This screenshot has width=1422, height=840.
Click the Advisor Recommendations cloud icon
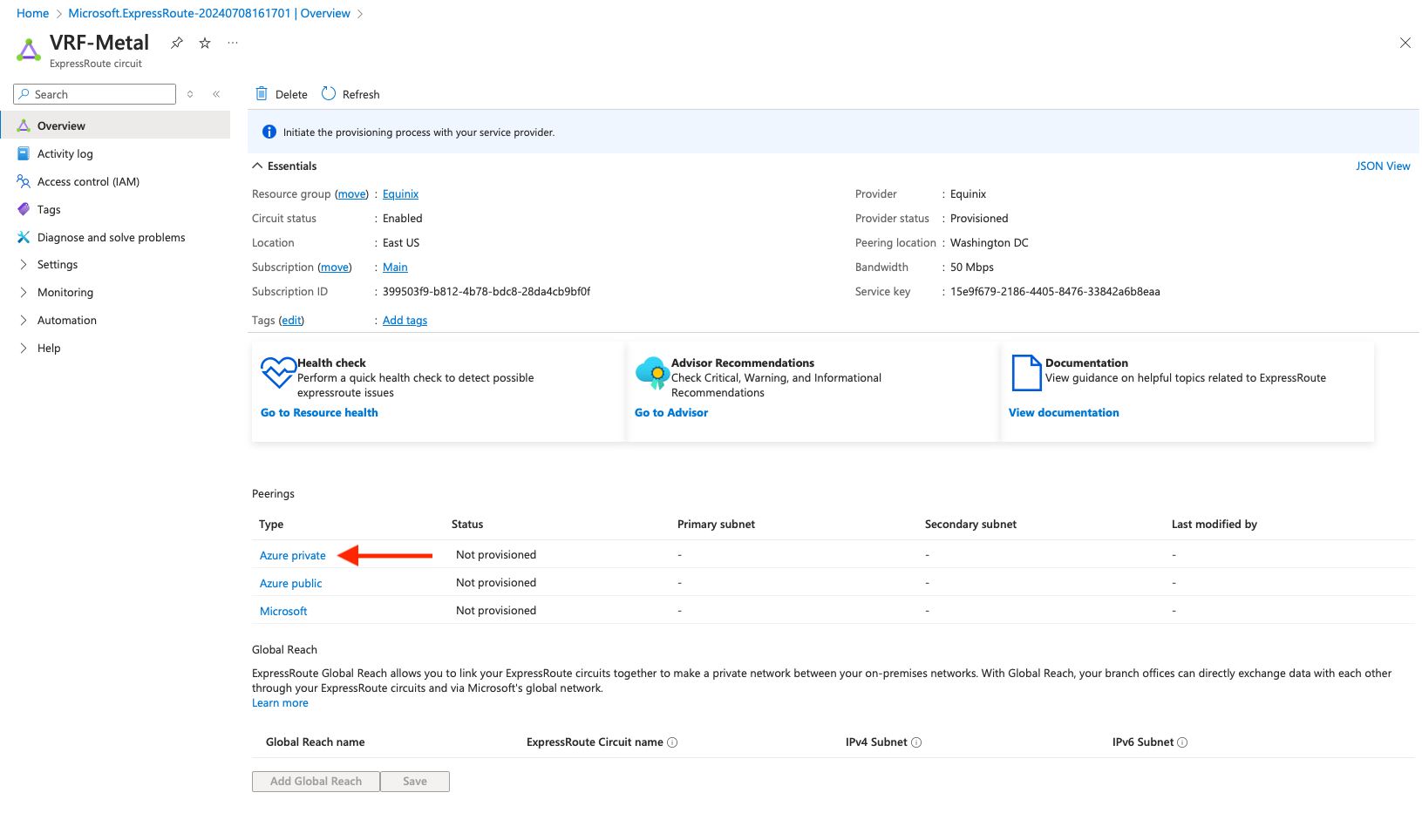tap(652, 373)
